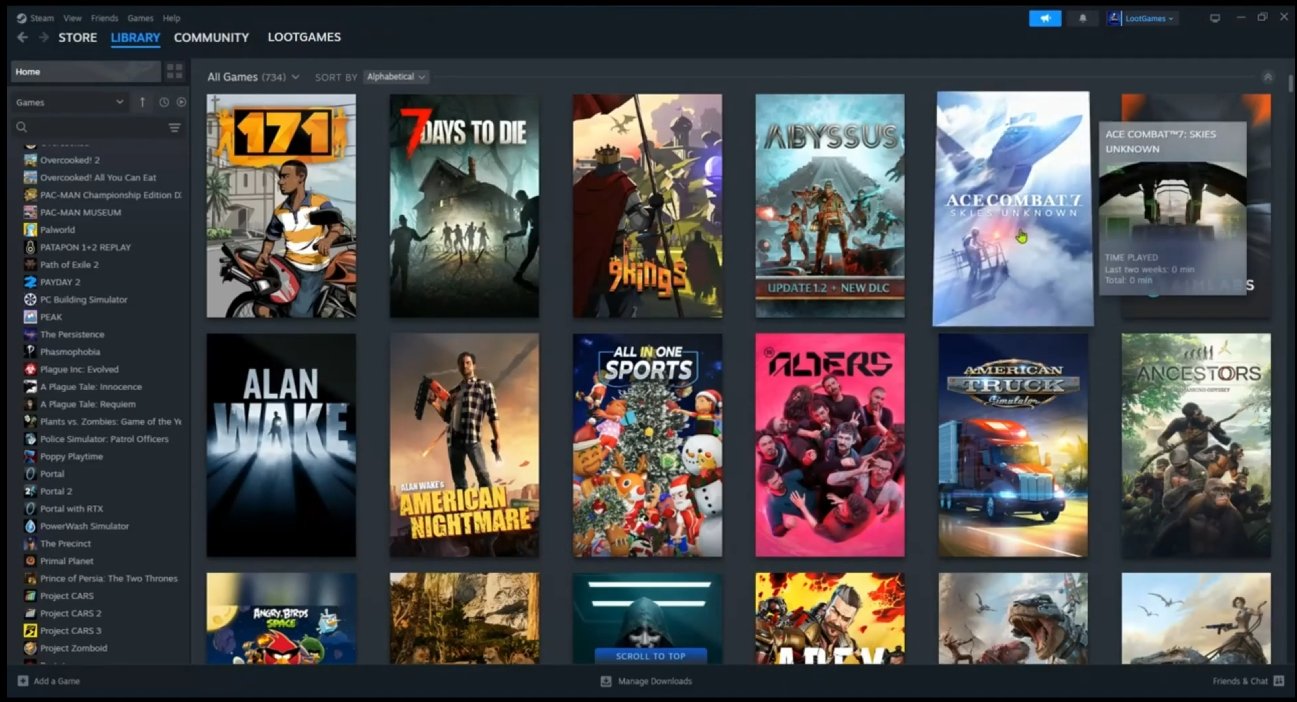Open the All Games collection dropdown

253,77
